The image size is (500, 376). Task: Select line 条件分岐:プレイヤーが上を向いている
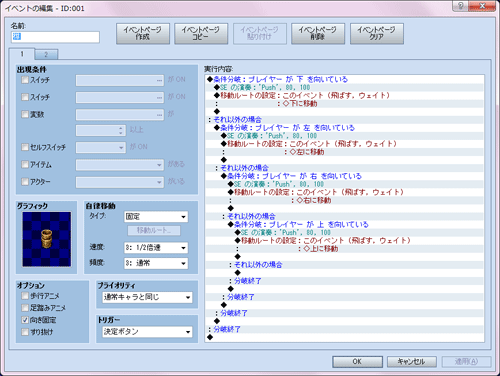(344, 224)
